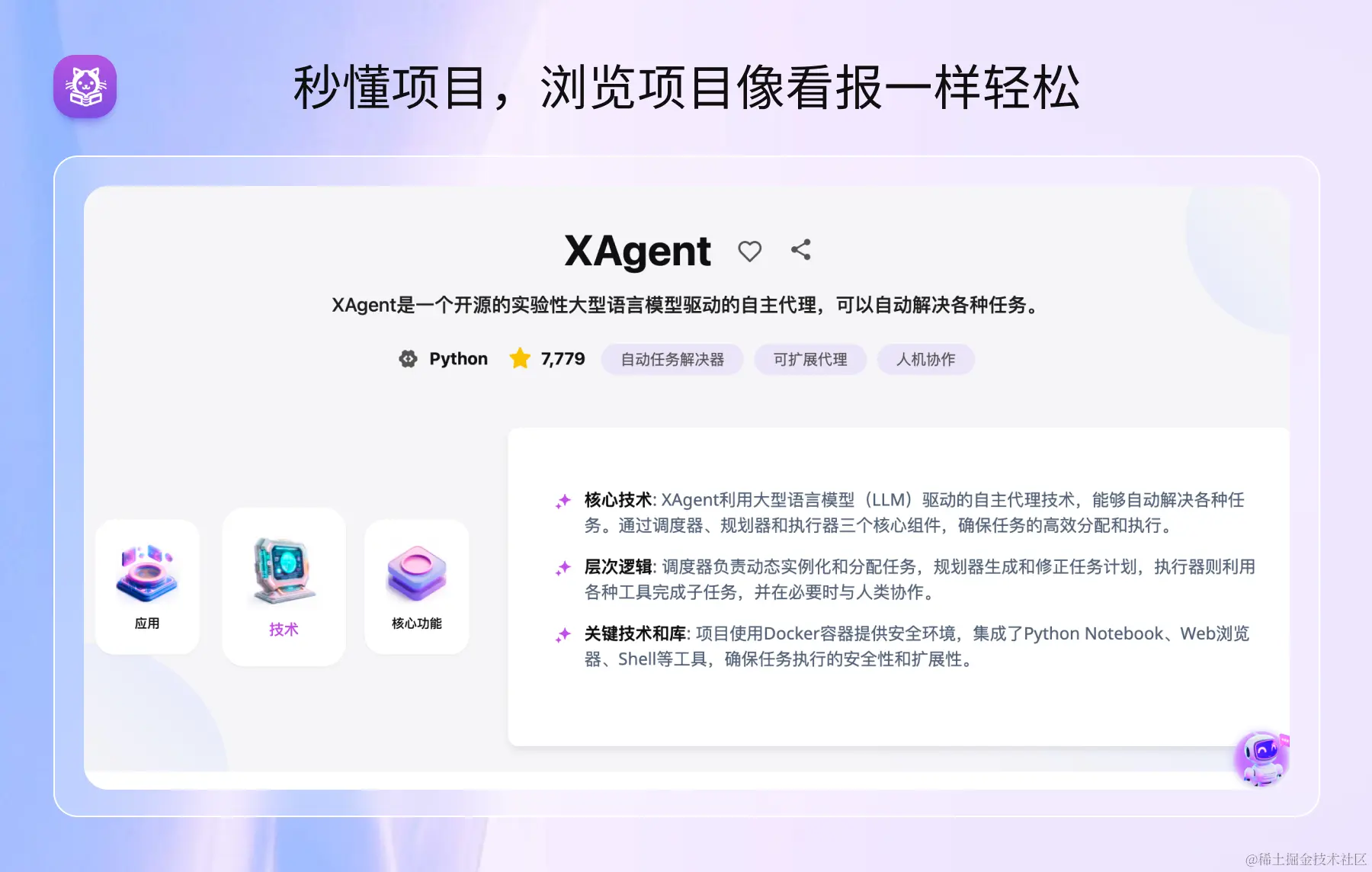Click the 7,779 star count
Screen dimensions: 1372x872
563,359
